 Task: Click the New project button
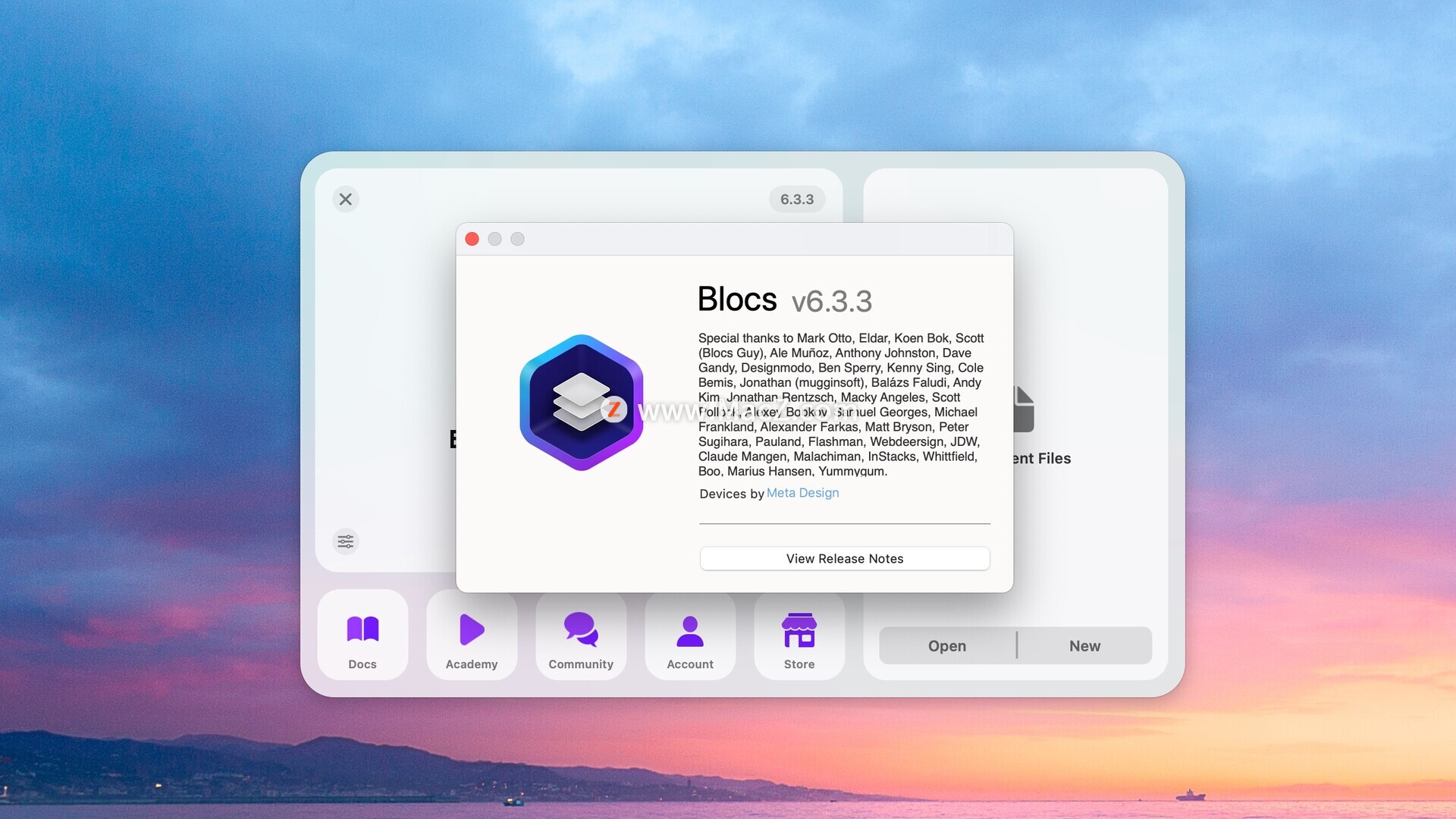coord(1084,646)
